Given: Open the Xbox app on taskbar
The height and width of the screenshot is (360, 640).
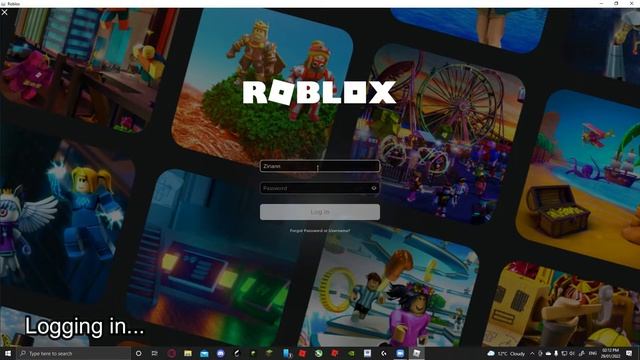Looking at the screenshot, I should tap(318, 353).
